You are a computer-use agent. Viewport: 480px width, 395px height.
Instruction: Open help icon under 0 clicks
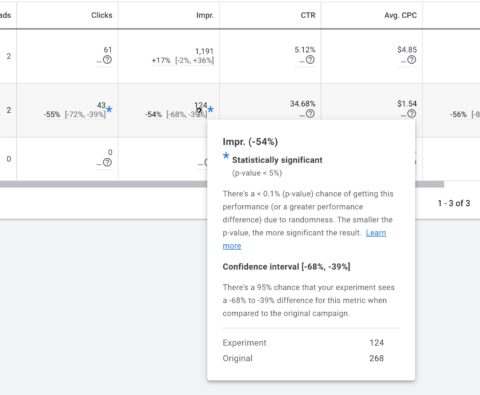(x=107, y=163)
